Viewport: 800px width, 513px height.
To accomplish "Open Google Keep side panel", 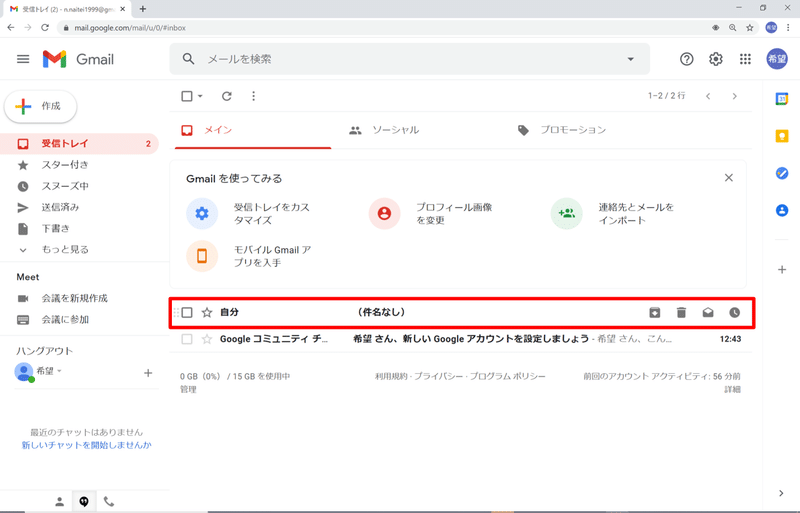I will (782, 136).
